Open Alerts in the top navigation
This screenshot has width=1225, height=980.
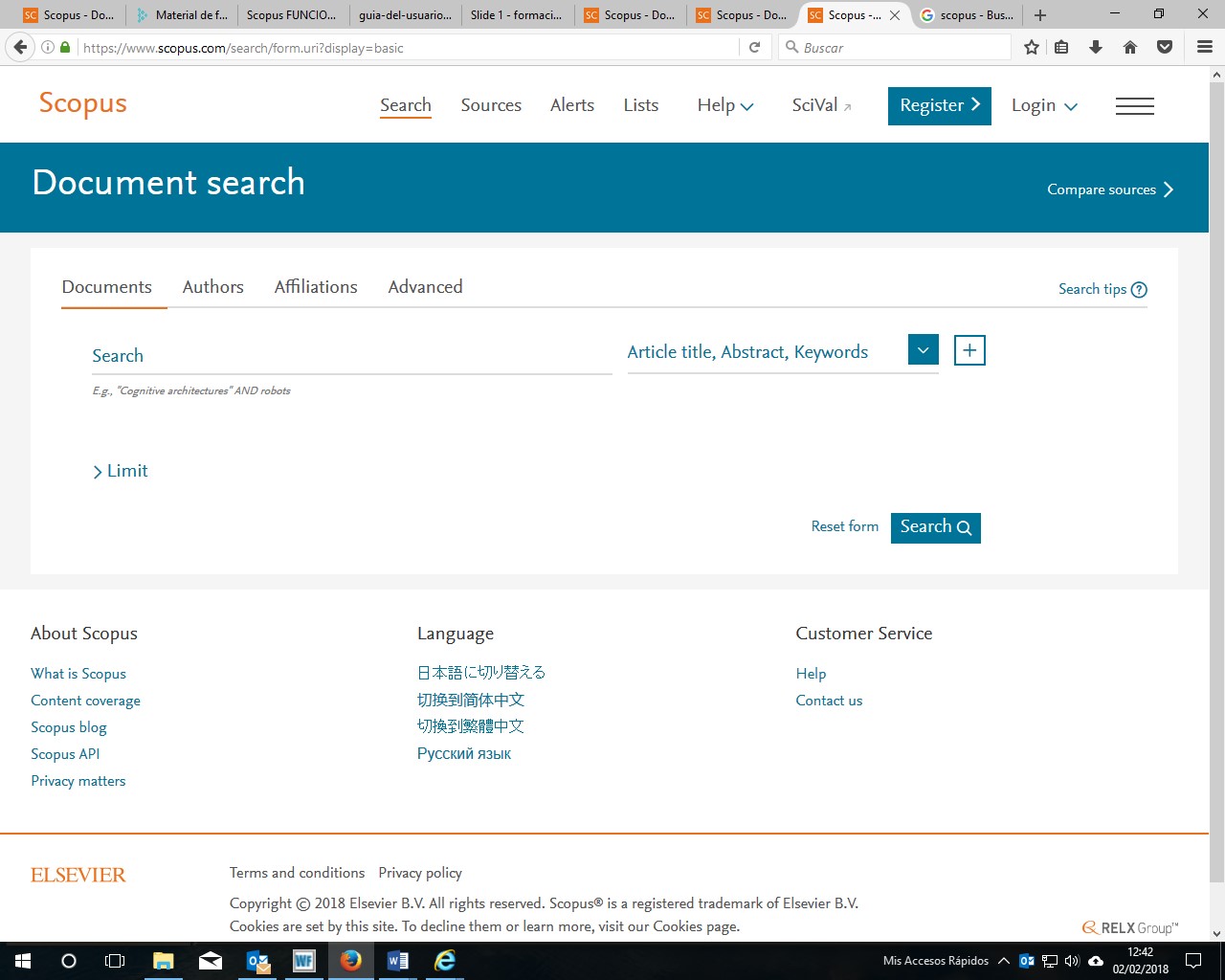[572, 105]
